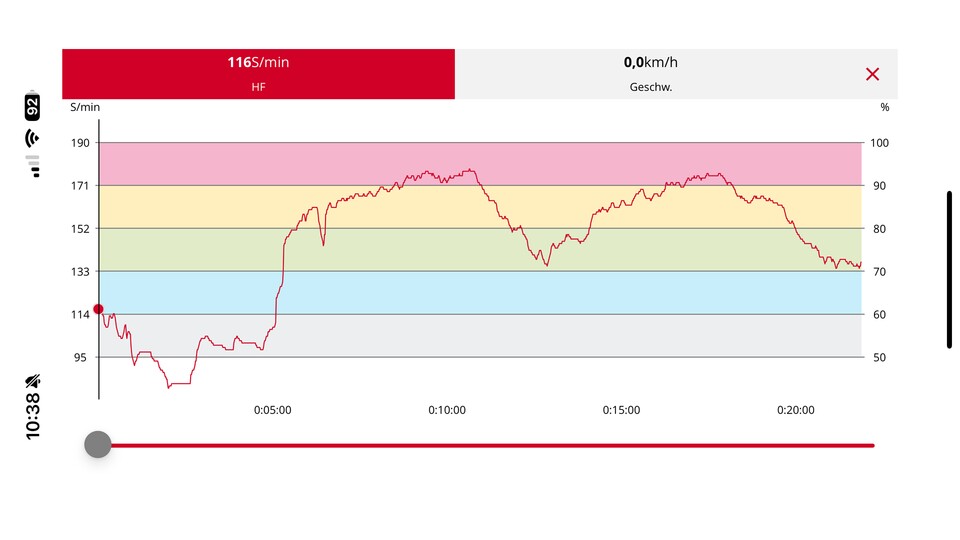Image resolution: width=960 pixels, height=540 pixels.
Task: Close the chart with the red X
Action: (x=872, y=74)
